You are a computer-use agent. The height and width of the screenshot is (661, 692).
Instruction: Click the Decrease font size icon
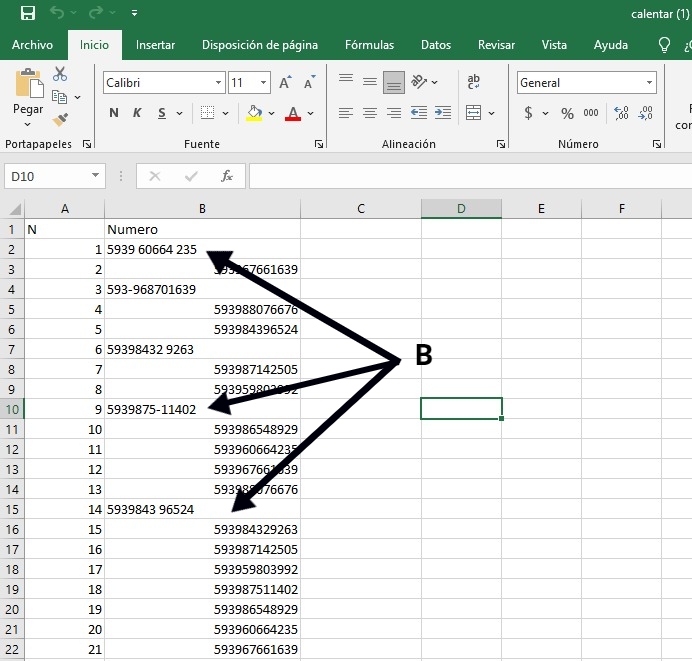pyautogui.click(x=310, y=82)
